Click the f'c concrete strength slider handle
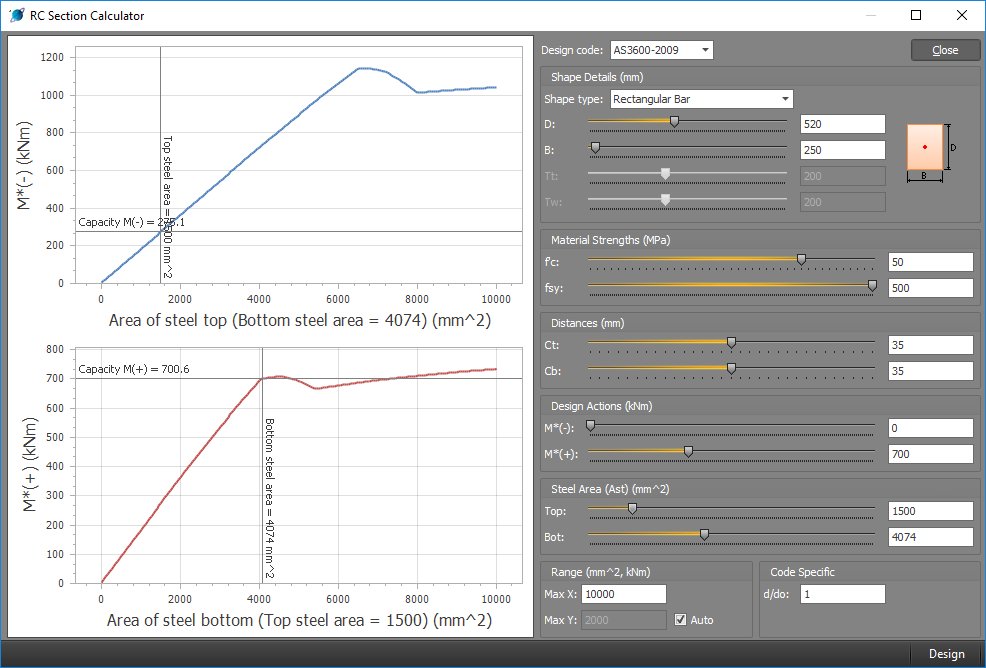 coord(801,259)
